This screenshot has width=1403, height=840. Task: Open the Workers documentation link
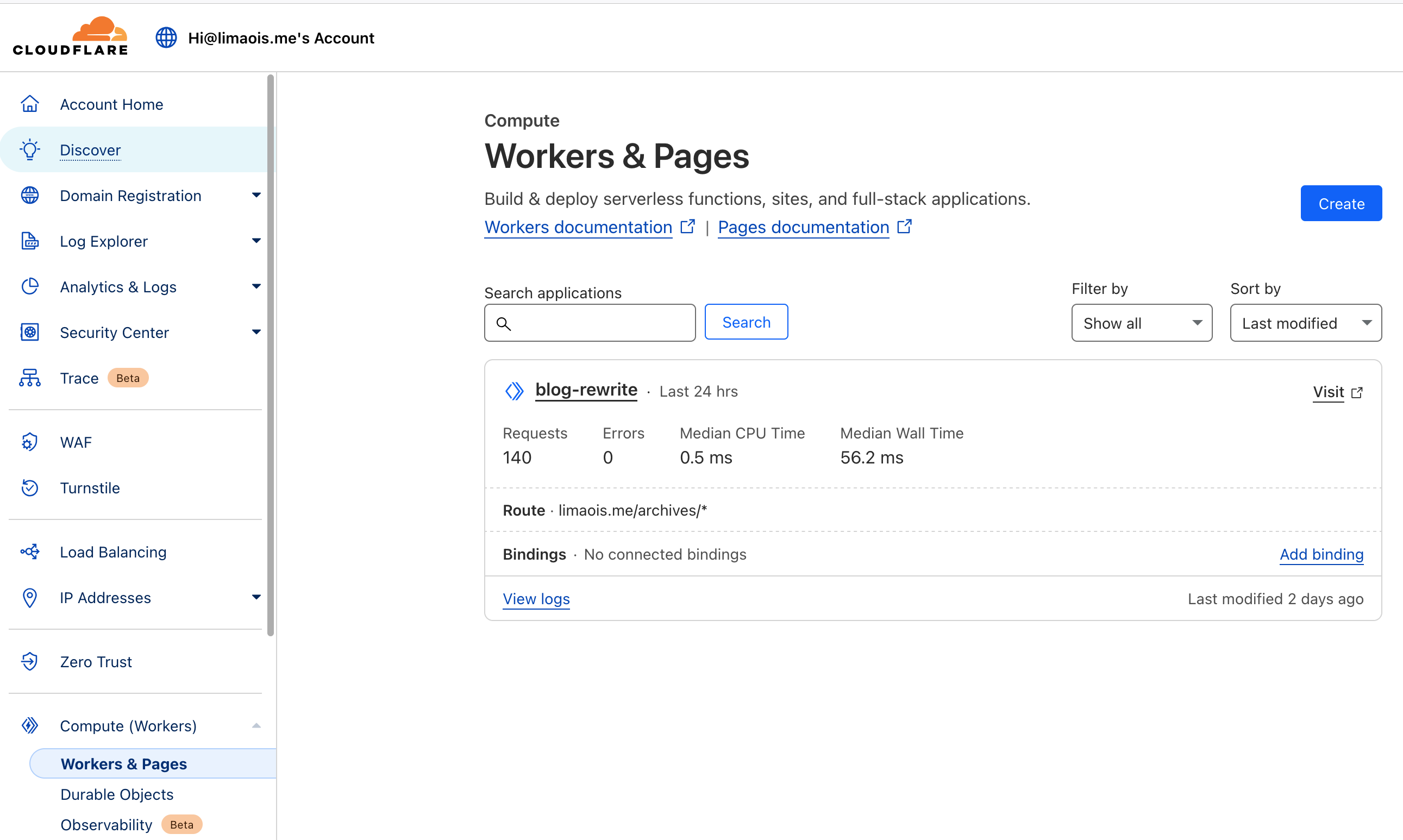(578, 227)
